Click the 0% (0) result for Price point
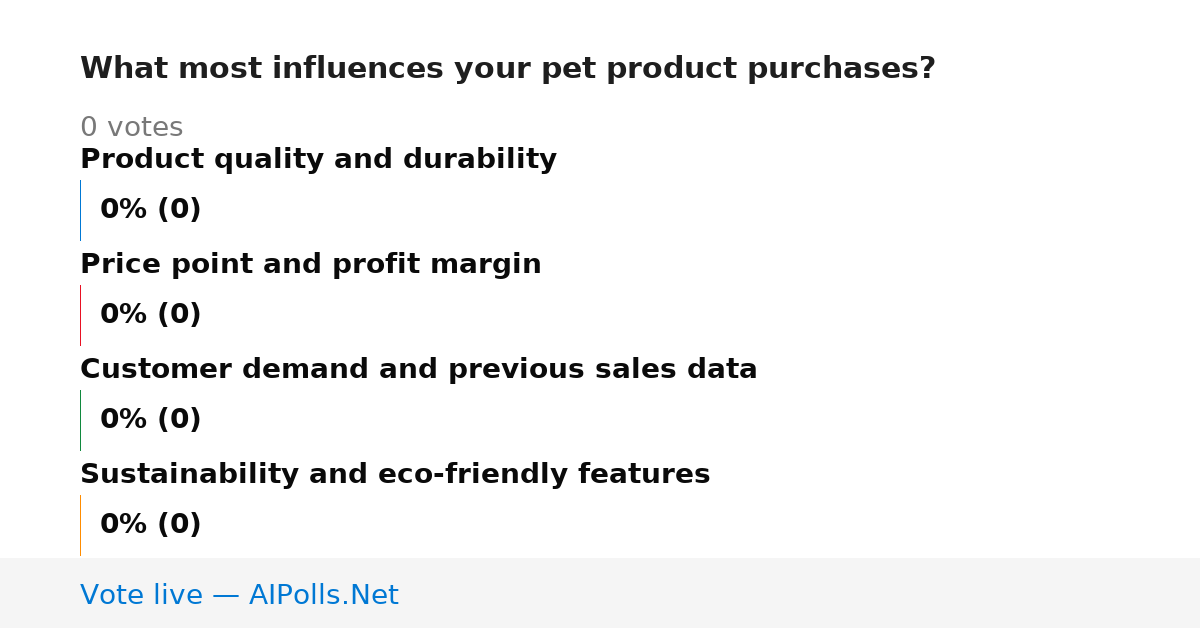This screenshot has height=628, width=1200. click(x=151, y=315)
